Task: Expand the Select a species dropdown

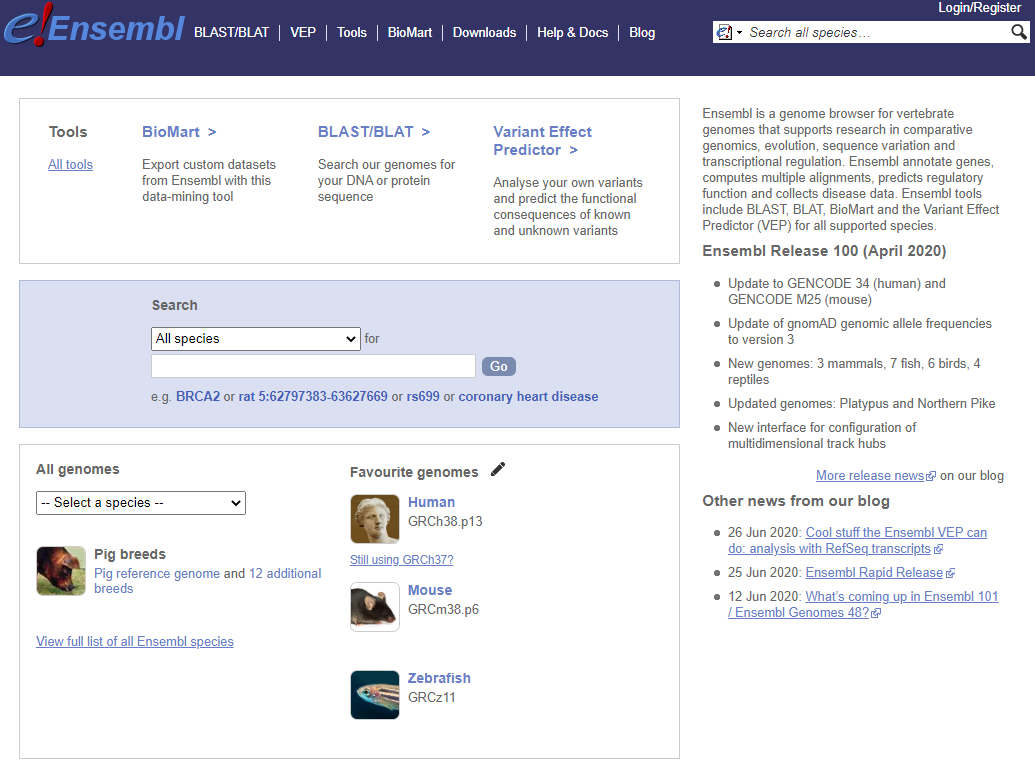Action: pyautogui.click(x=141, y=503)
